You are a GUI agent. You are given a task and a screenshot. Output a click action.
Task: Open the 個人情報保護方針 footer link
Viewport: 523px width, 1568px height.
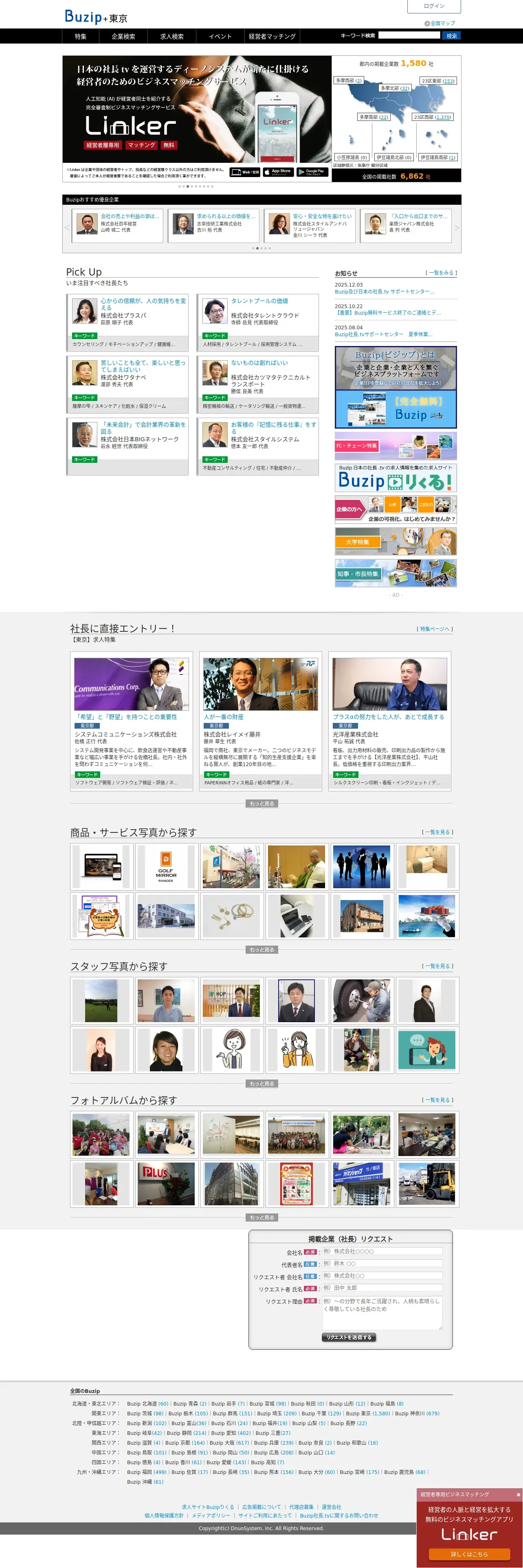click(x=164, y=1515)
